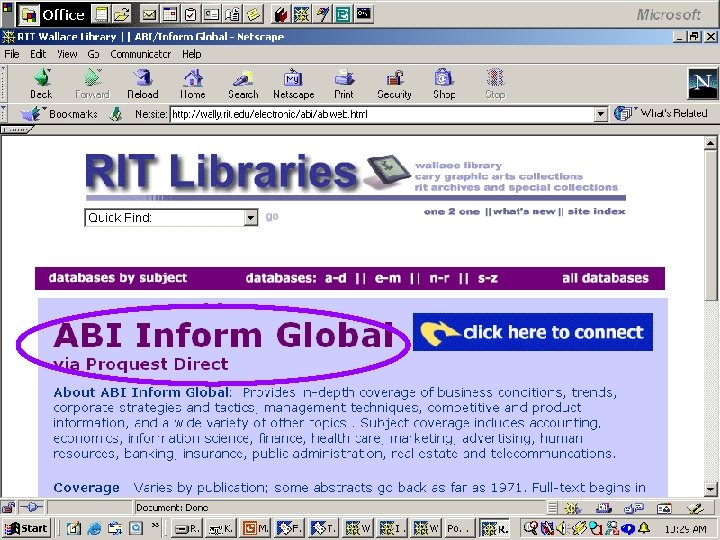Reload the current page

[143, 84]
